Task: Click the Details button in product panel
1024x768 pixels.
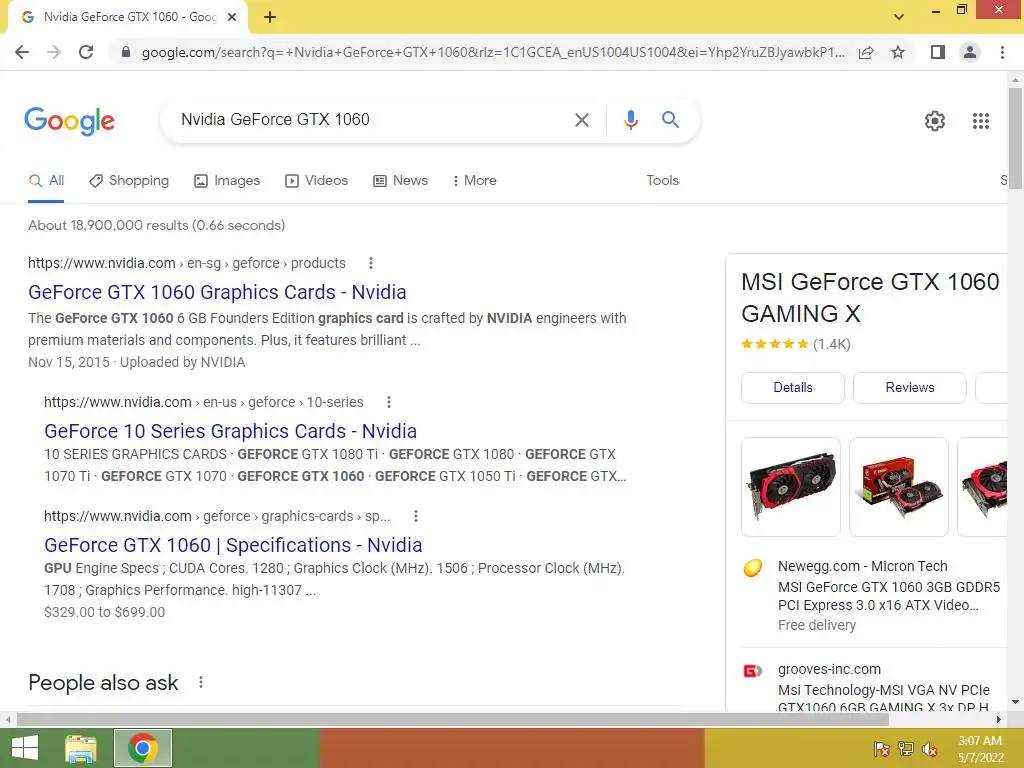Action: click(793, 388)
